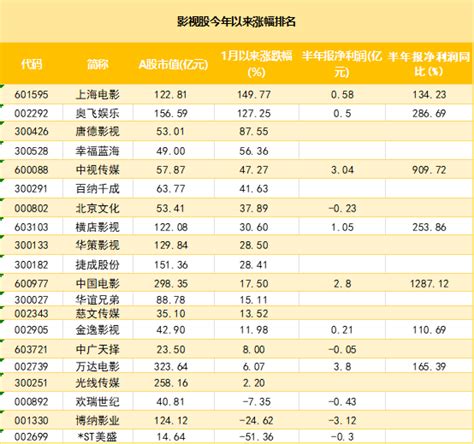Viewport: 474px width, 444px height.
Task: Click the 上海电影 name cell
Action: (x=97, y=95)
